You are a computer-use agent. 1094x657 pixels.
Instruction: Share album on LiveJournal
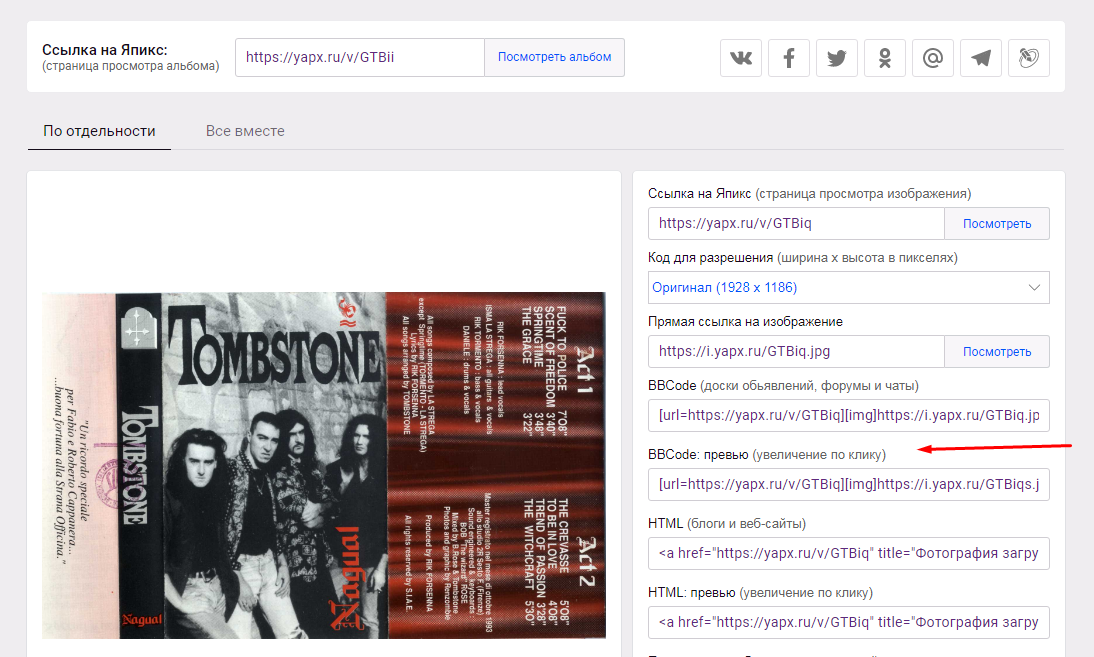point(1029,58)
